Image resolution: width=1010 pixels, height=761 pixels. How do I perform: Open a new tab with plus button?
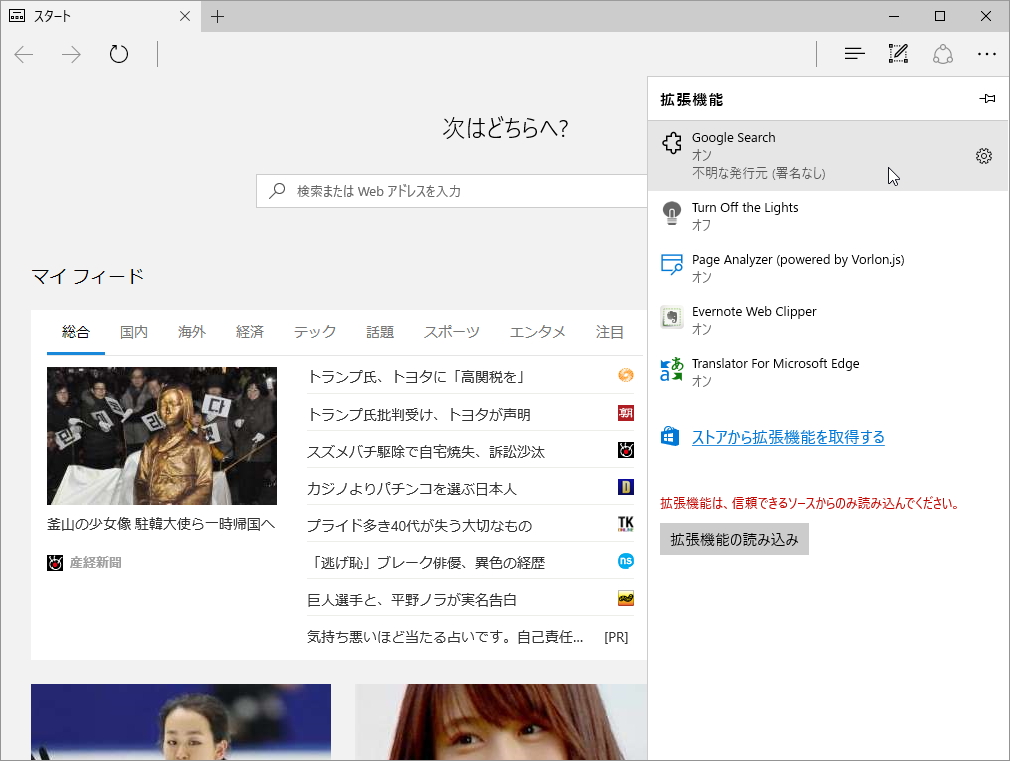coord(218,16)
